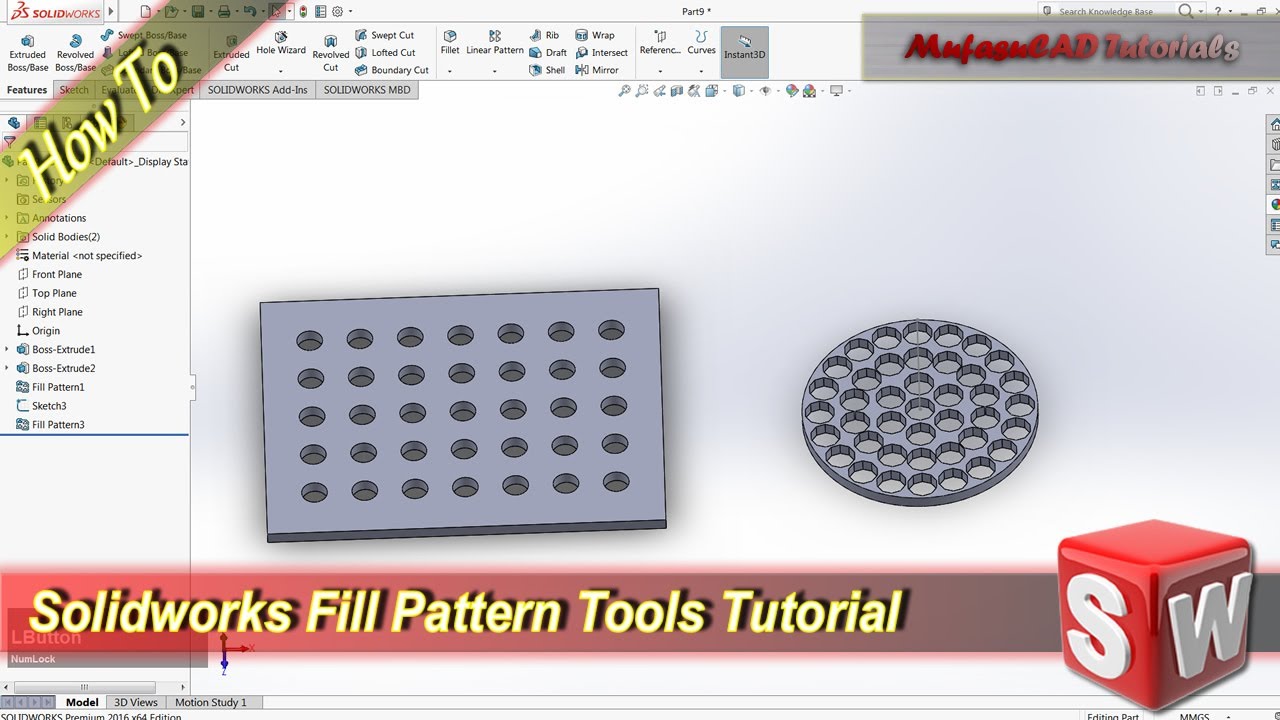
Task: Select the Revolved Boss/Base tool
Action: [x=75, y=52]
